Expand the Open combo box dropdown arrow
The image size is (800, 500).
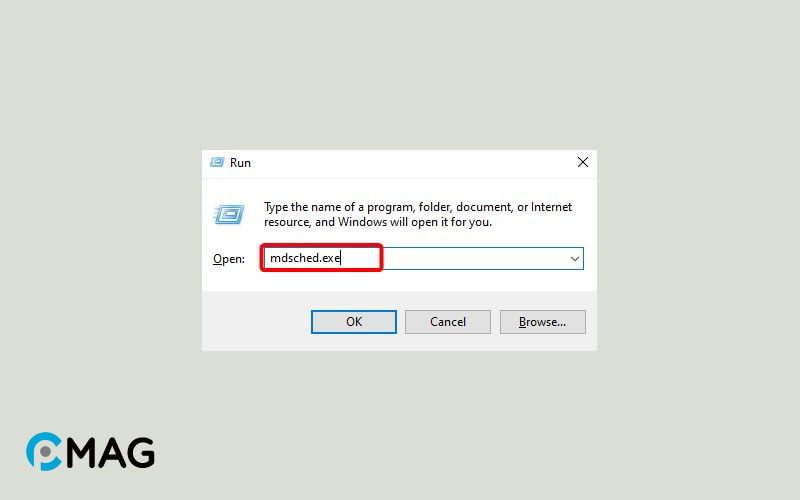click(574, 259)
